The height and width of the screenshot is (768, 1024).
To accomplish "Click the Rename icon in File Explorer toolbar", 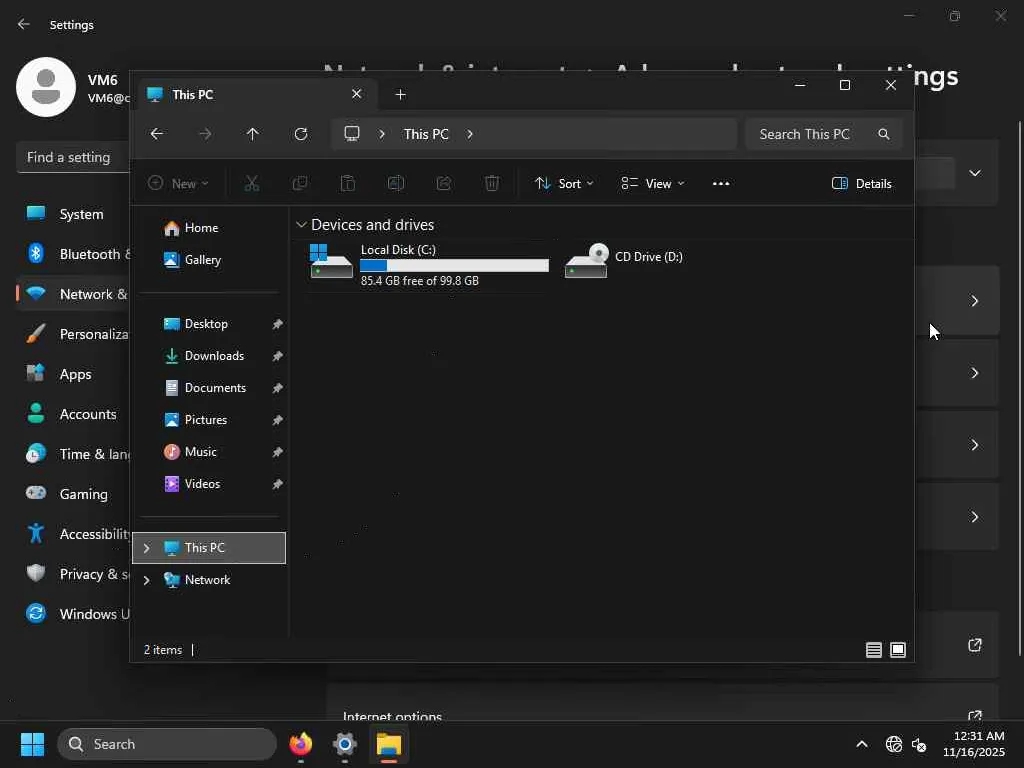I will point(396,184).
